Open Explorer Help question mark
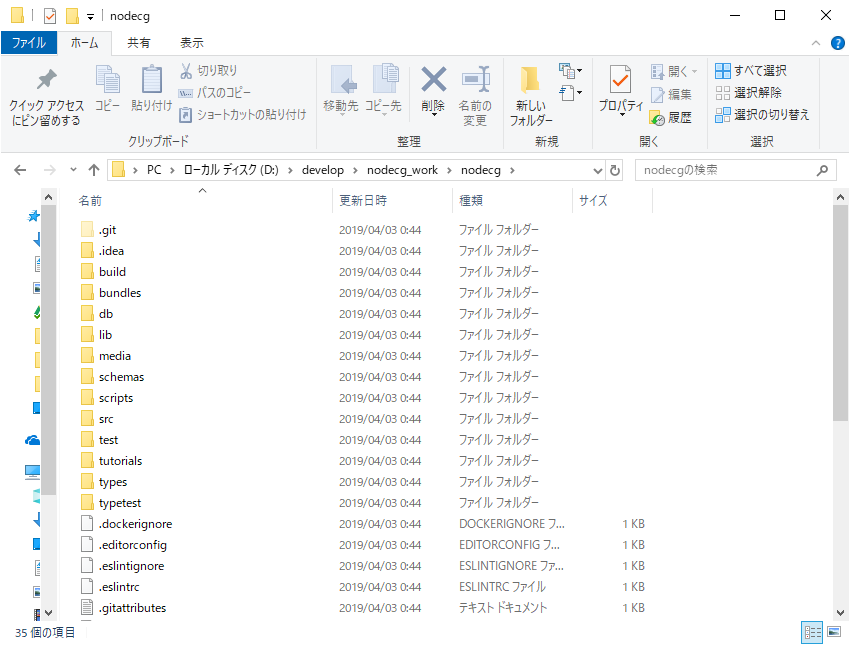The height and width of the screenshot is (645, 850). click(x=838, y=43)
